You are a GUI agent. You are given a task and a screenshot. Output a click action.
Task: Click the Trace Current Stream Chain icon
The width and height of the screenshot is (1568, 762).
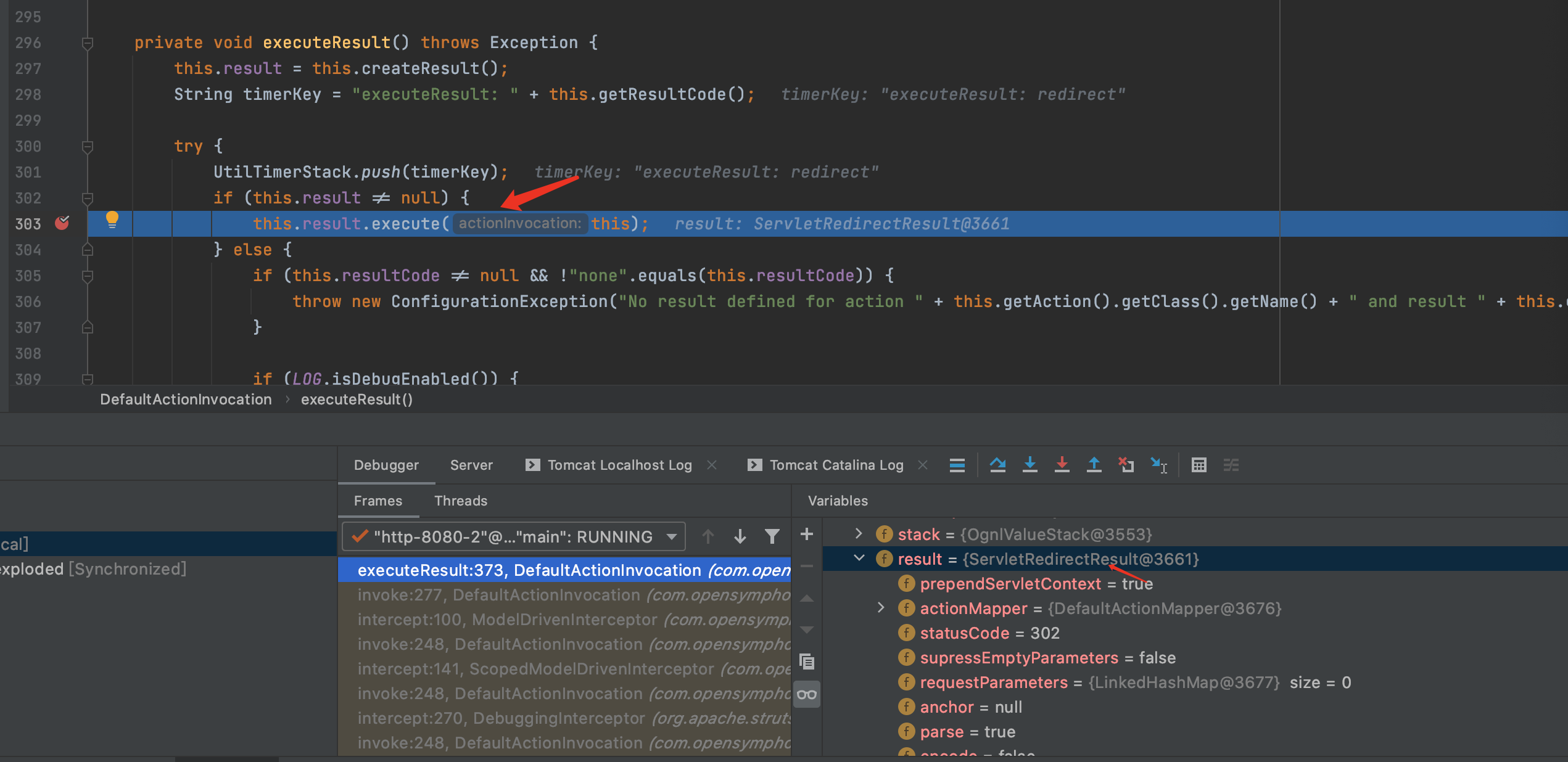click(x=1231, y=465)
